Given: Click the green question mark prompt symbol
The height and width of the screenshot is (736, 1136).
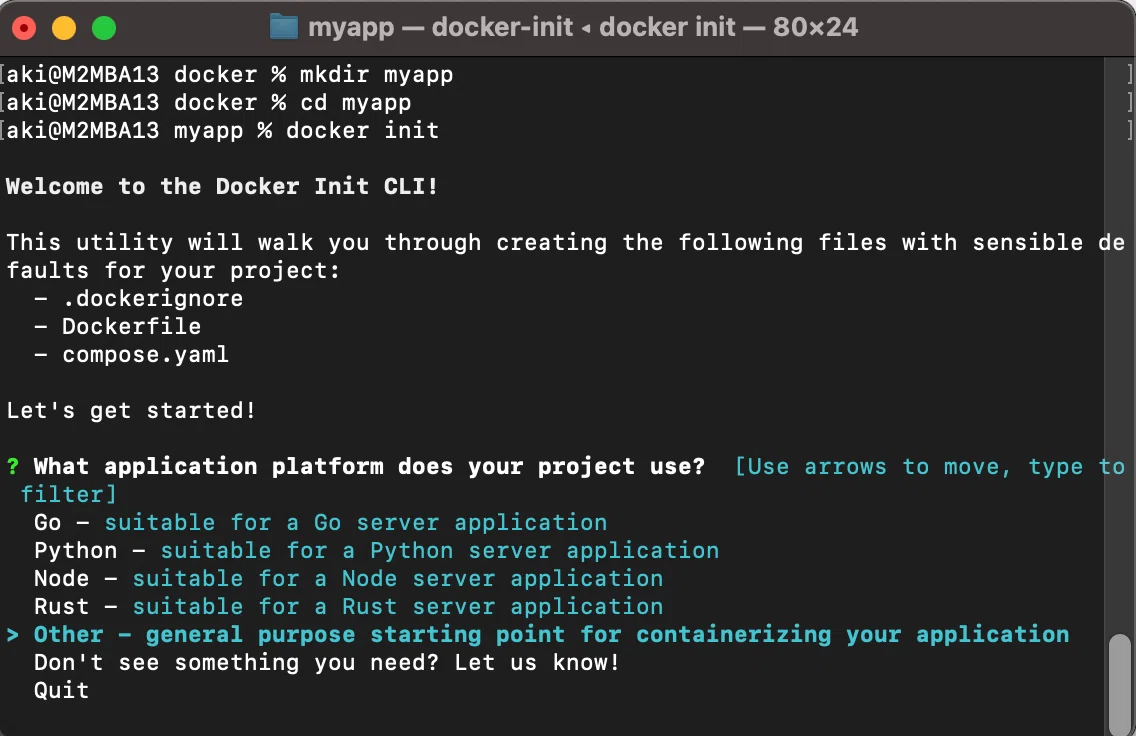Looking at the screenshot, I should point(13,467).
